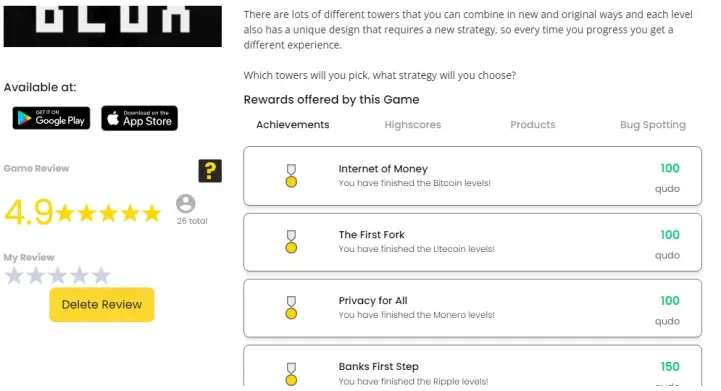The height and width of the screenshot is (391, 721).
Task: Rate one star in My Review
Action: pos(14,276)
